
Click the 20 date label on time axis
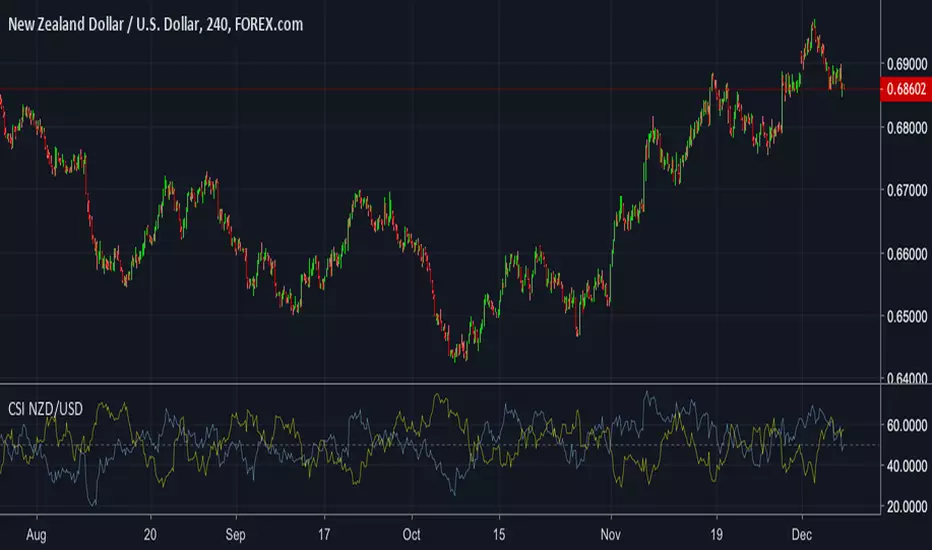click(150, 535)
